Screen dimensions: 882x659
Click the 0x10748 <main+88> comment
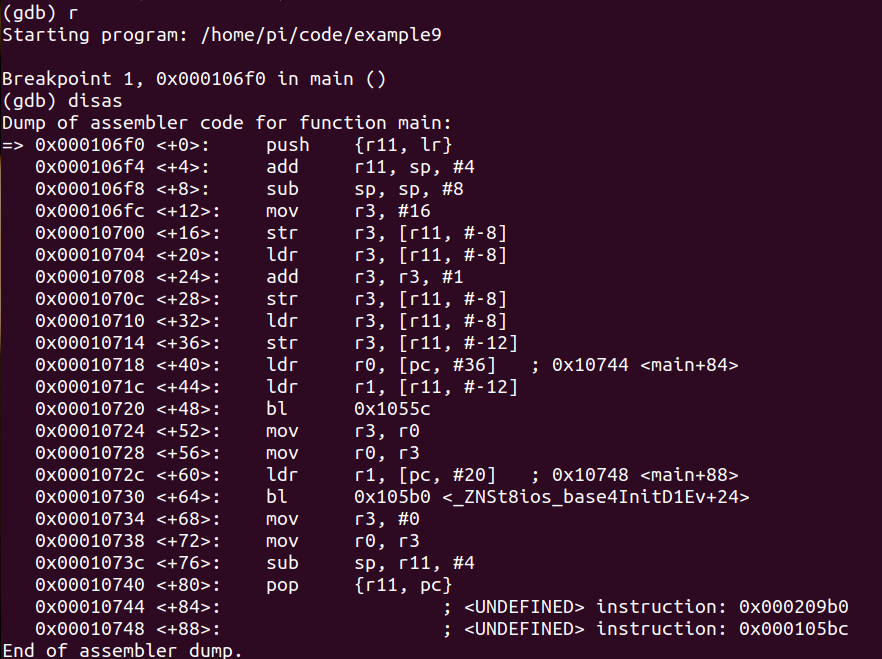point(645,475)
